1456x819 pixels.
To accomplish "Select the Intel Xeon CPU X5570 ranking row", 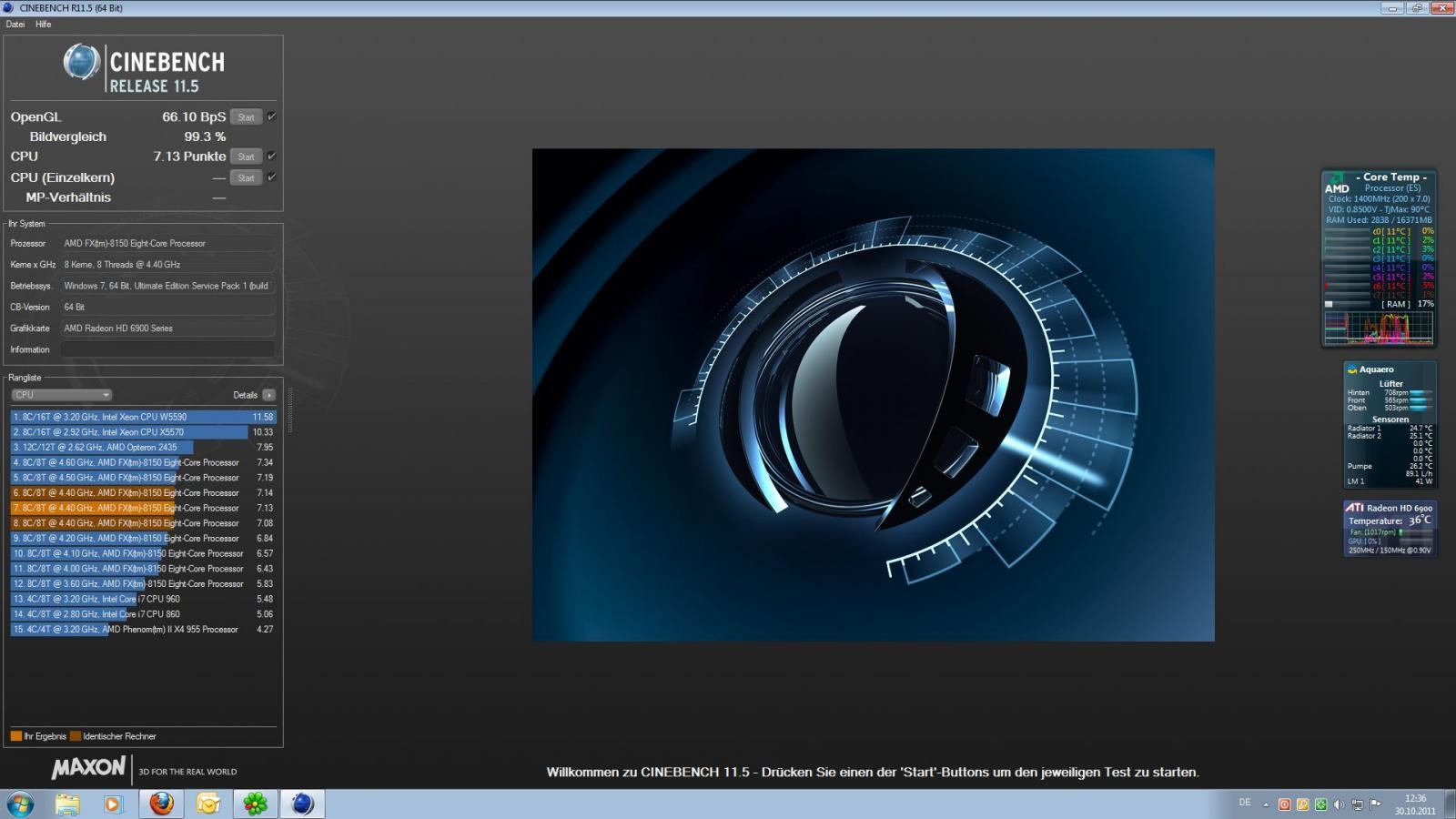I will (143, 432).
